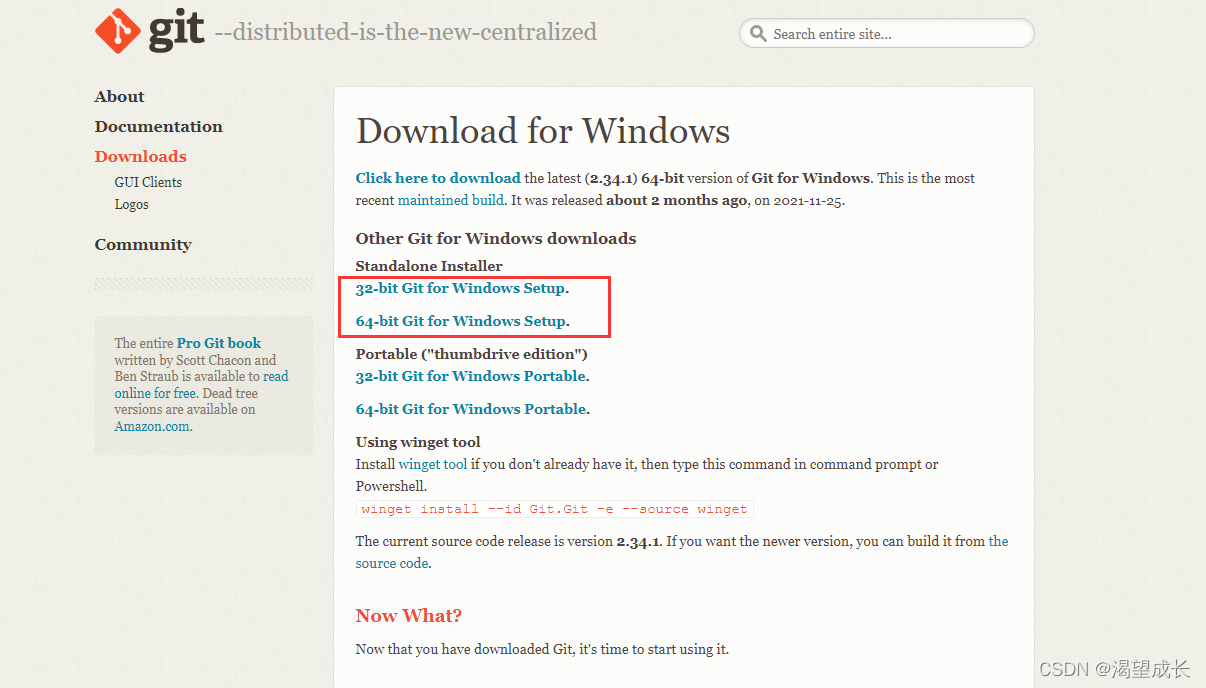
Task: Click the 'read online for free' link
Action: tap(201, 385)
